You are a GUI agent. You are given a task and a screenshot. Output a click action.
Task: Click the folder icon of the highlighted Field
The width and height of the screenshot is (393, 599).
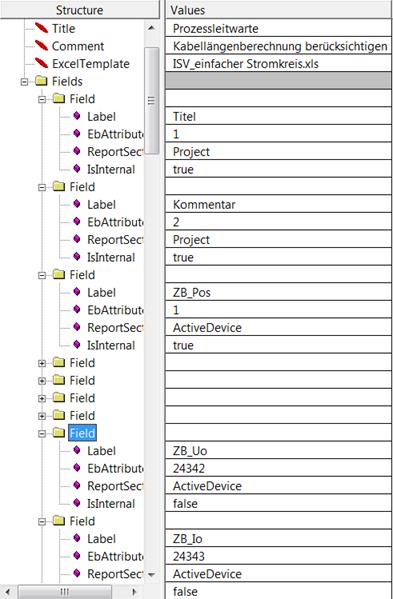point(59,432)
